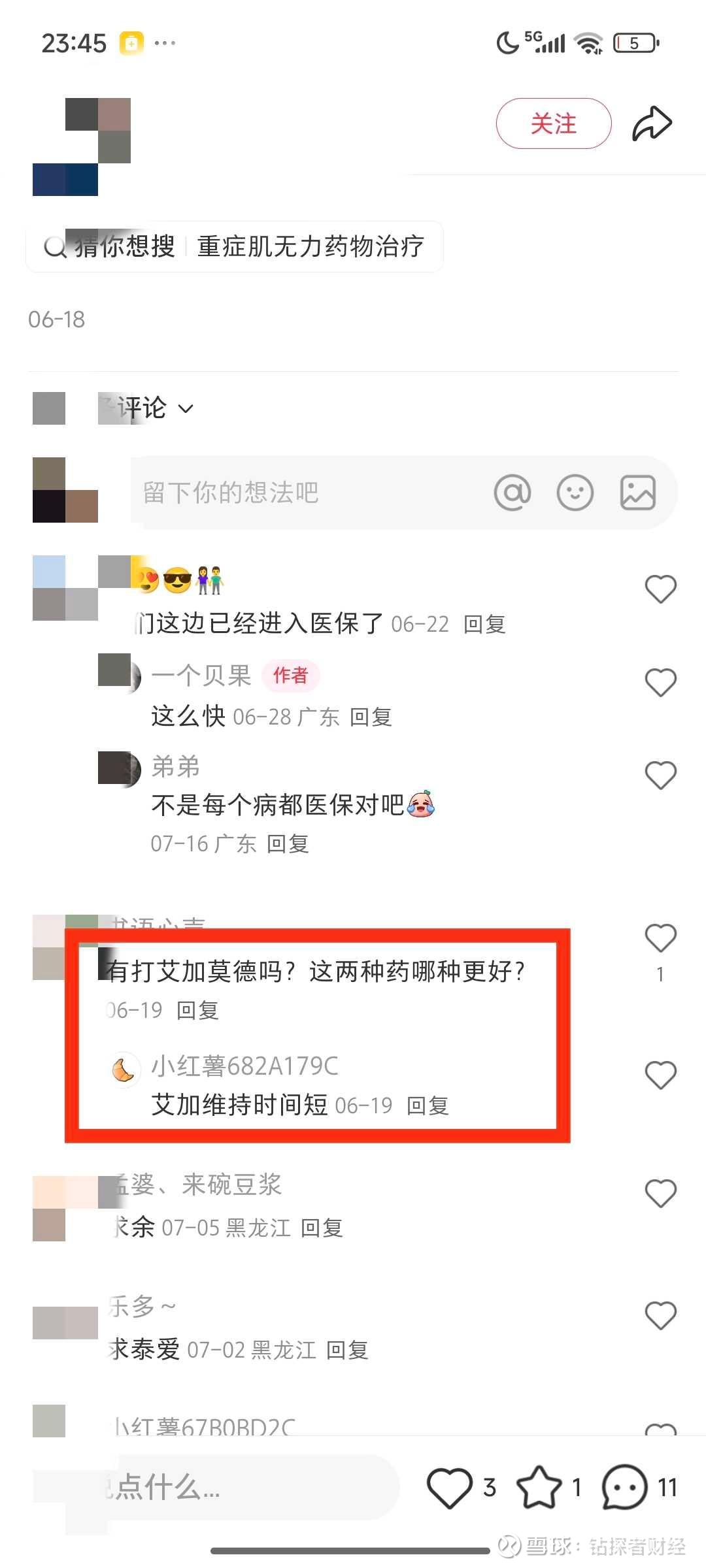This screenshot has height=1568, width=706.
Task: Reply to 弟弟's comment via 回复
Action: point(288,844)
